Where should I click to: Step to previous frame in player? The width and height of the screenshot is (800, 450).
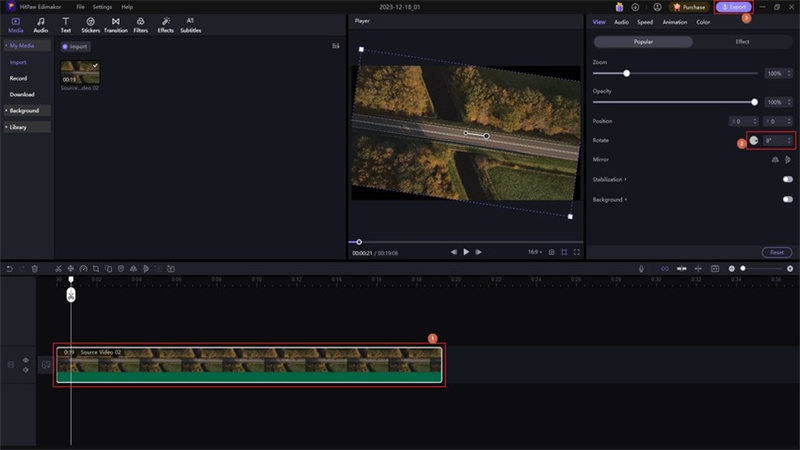454,252
